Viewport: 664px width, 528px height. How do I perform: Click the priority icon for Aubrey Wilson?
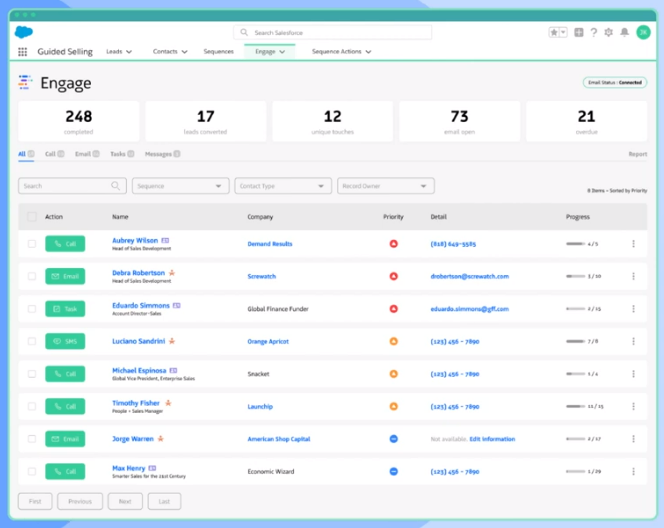pos(393,244)
